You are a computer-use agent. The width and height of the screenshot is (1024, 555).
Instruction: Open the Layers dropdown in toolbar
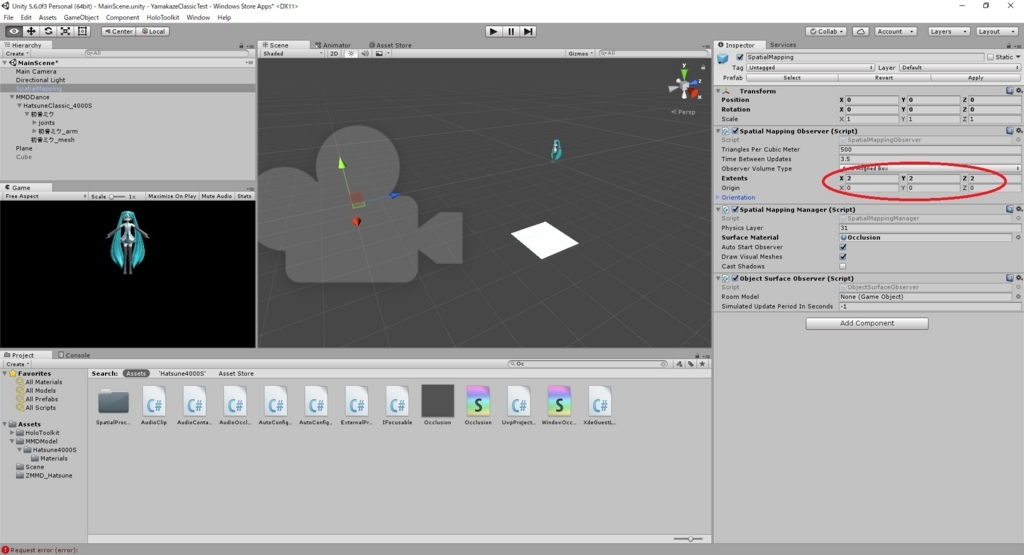tap(948, 31)
